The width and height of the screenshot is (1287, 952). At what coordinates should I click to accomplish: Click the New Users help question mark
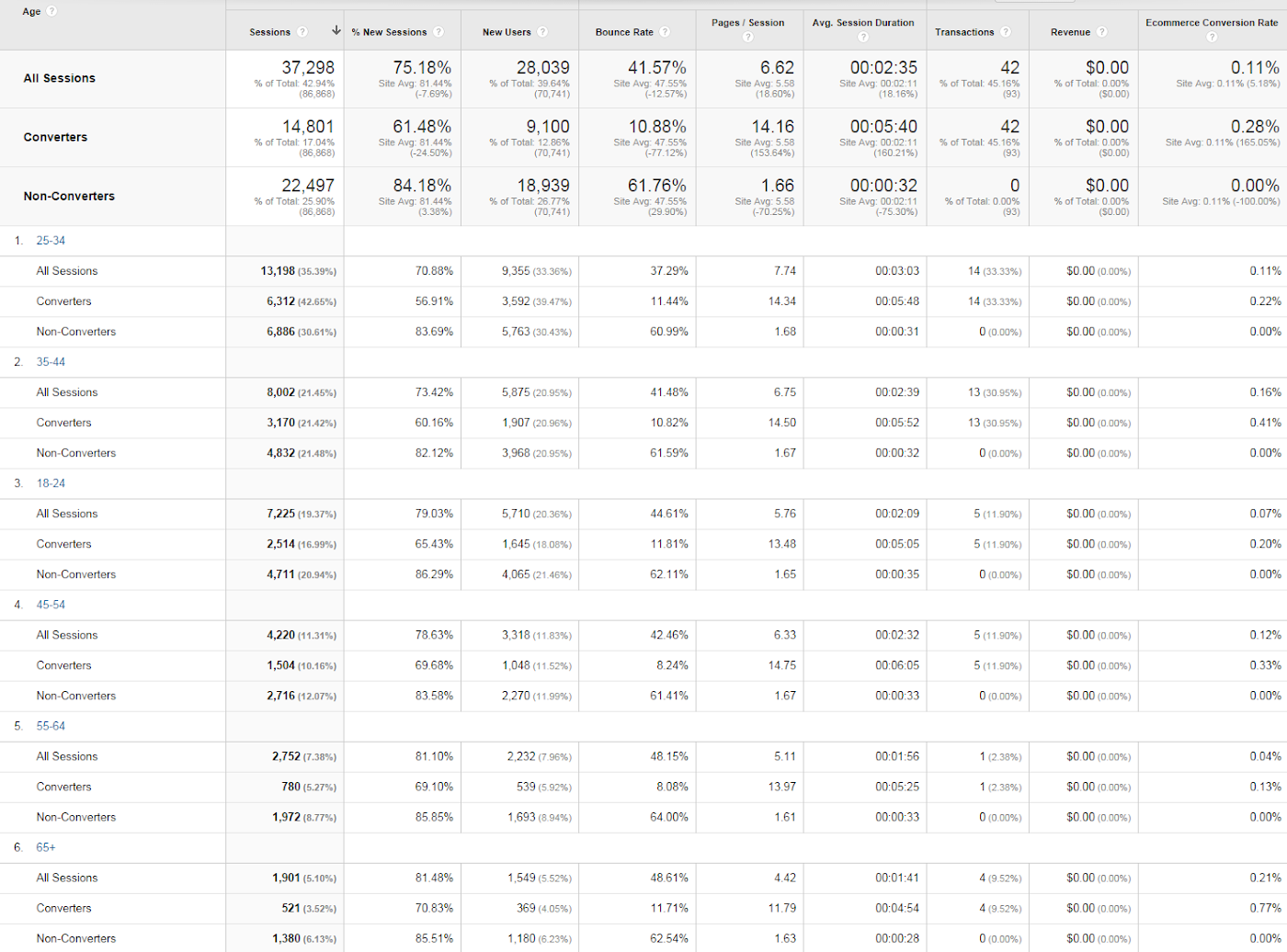542,32
